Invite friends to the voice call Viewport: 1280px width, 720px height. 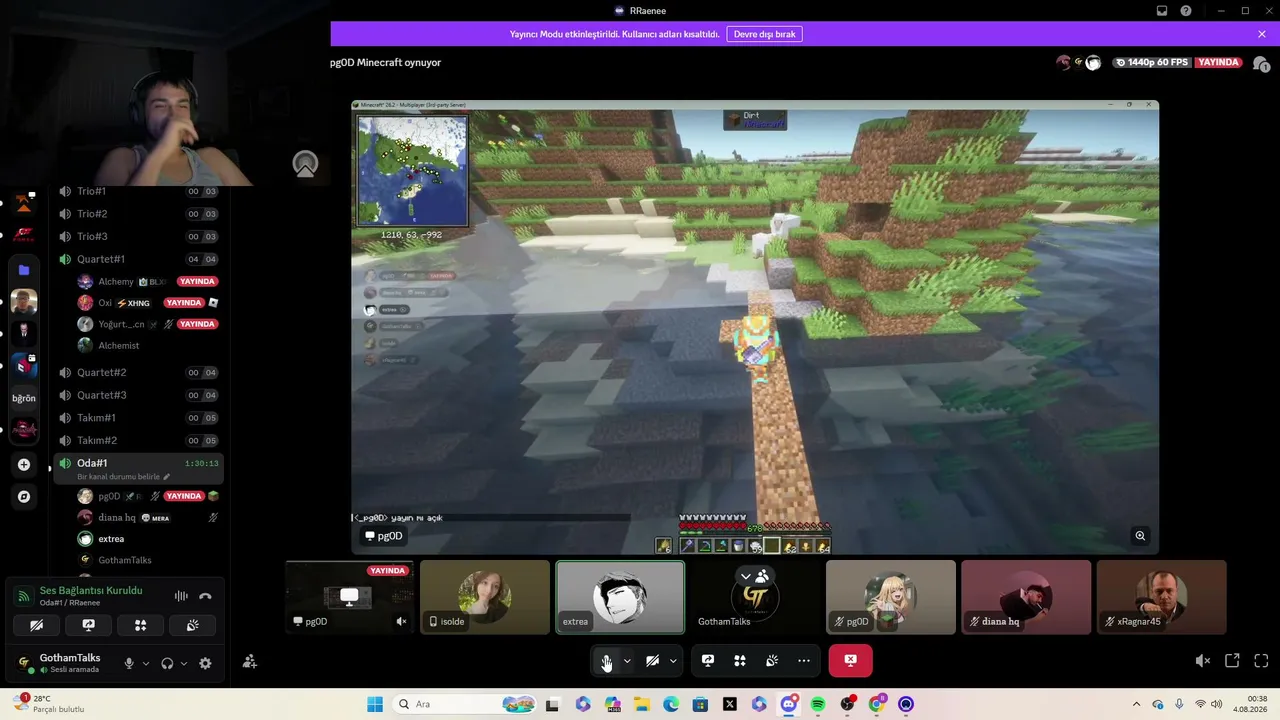[250, 661]
